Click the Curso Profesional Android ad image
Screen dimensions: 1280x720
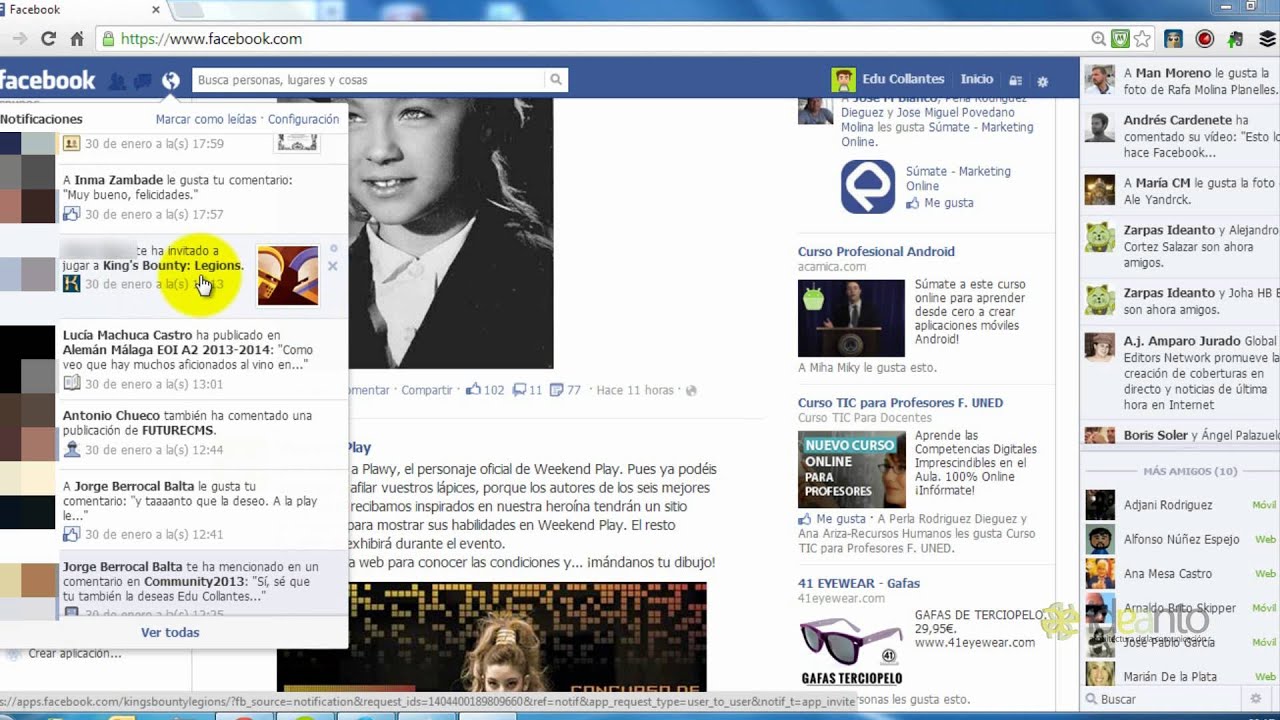pyautogui.click(x=851, y=318)
